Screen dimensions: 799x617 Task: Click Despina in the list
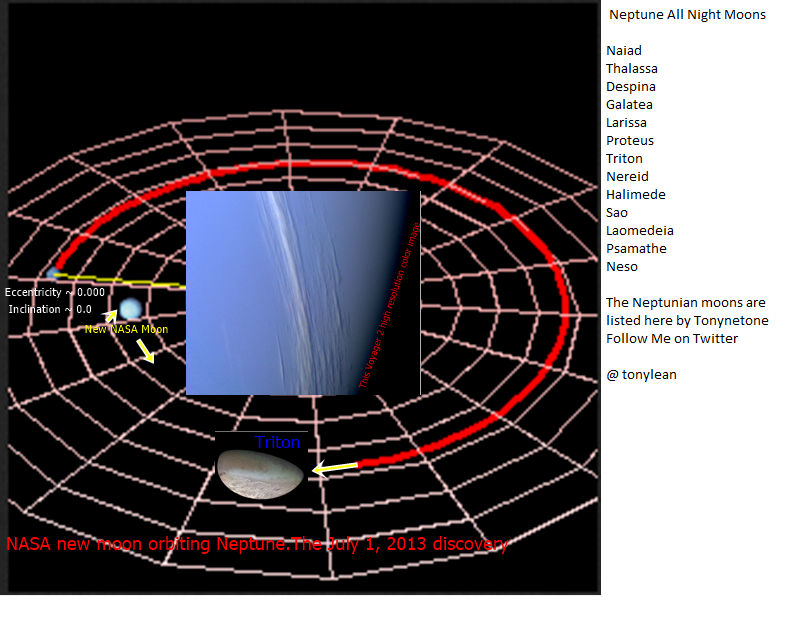629,87
